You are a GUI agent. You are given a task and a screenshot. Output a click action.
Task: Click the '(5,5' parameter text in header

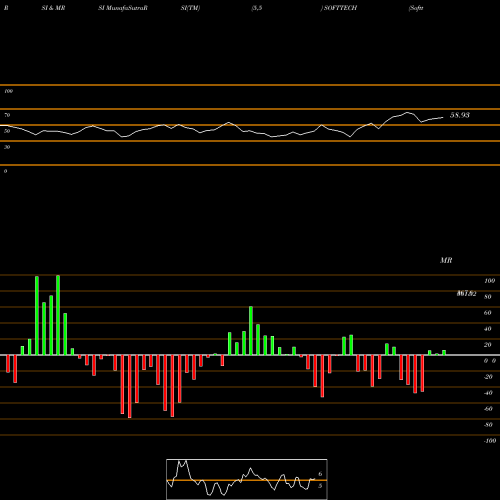point(257,8)
